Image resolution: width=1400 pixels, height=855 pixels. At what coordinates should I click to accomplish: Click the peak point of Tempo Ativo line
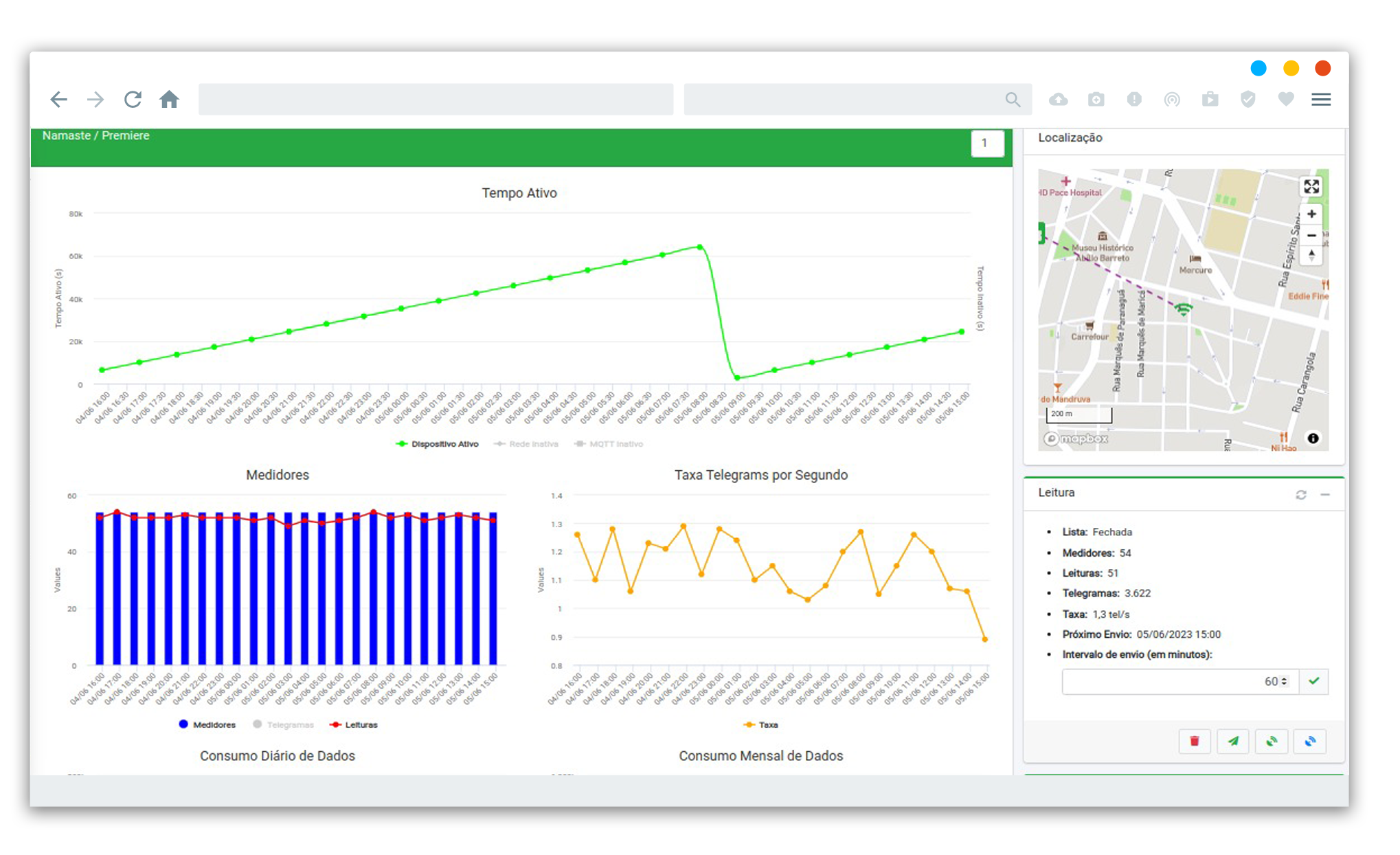699,247
